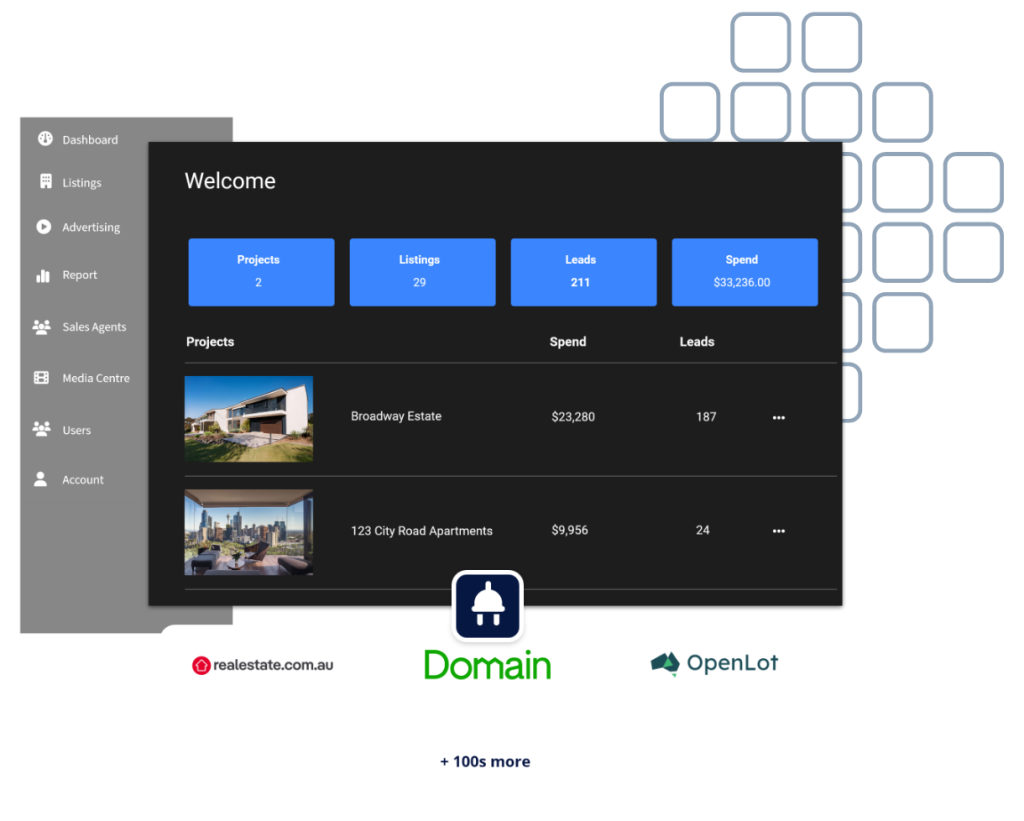The height and width of the screenshot is (821, 1024).
Task: Open options menu for 123 City Road Apartments
Action: click(x=779, y=531)
